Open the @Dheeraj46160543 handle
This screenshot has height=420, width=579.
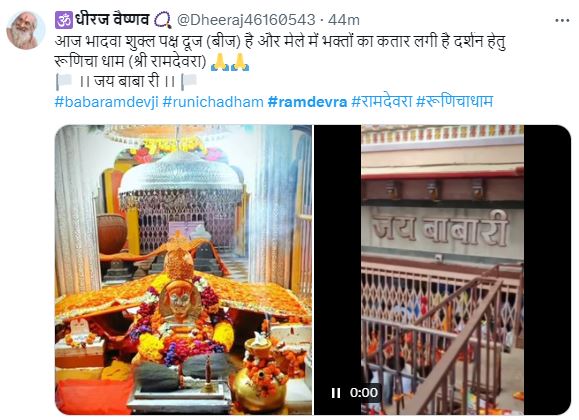tap(246, 20)
